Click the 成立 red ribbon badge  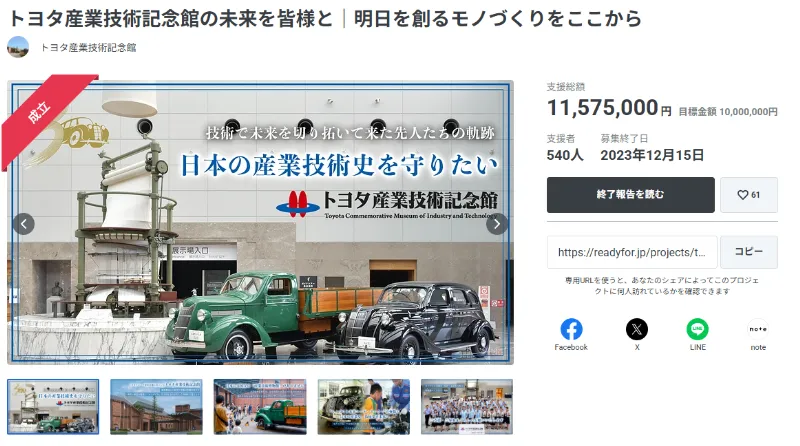(40, 112)
